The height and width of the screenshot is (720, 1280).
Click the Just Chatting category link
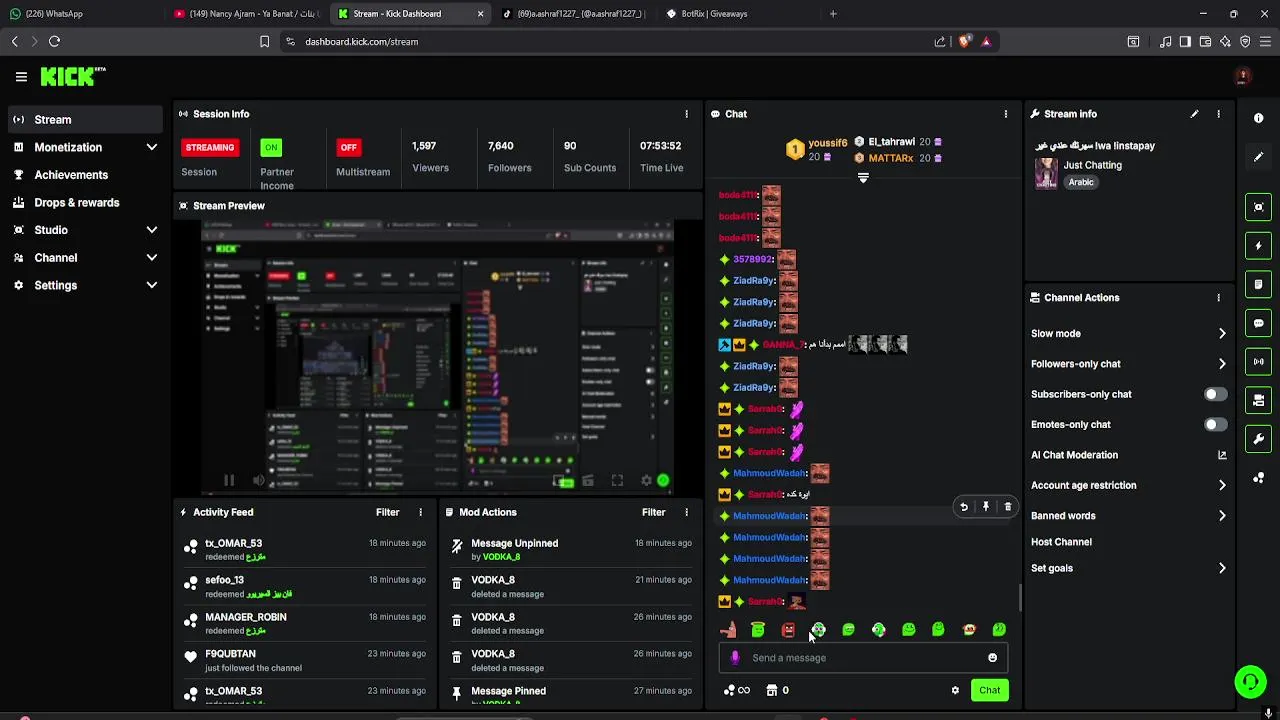click(x=1092, y=165)
